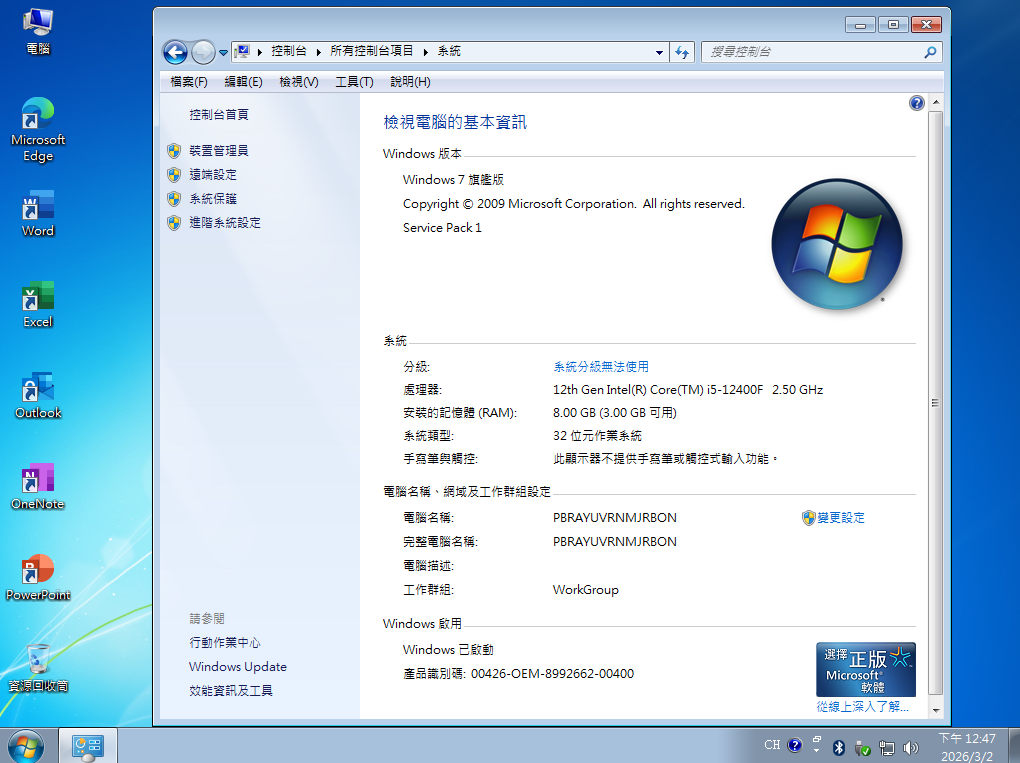Click the refresh button beside address bar
This screenshot has height=763, width=1020.
tap(683, 52)
